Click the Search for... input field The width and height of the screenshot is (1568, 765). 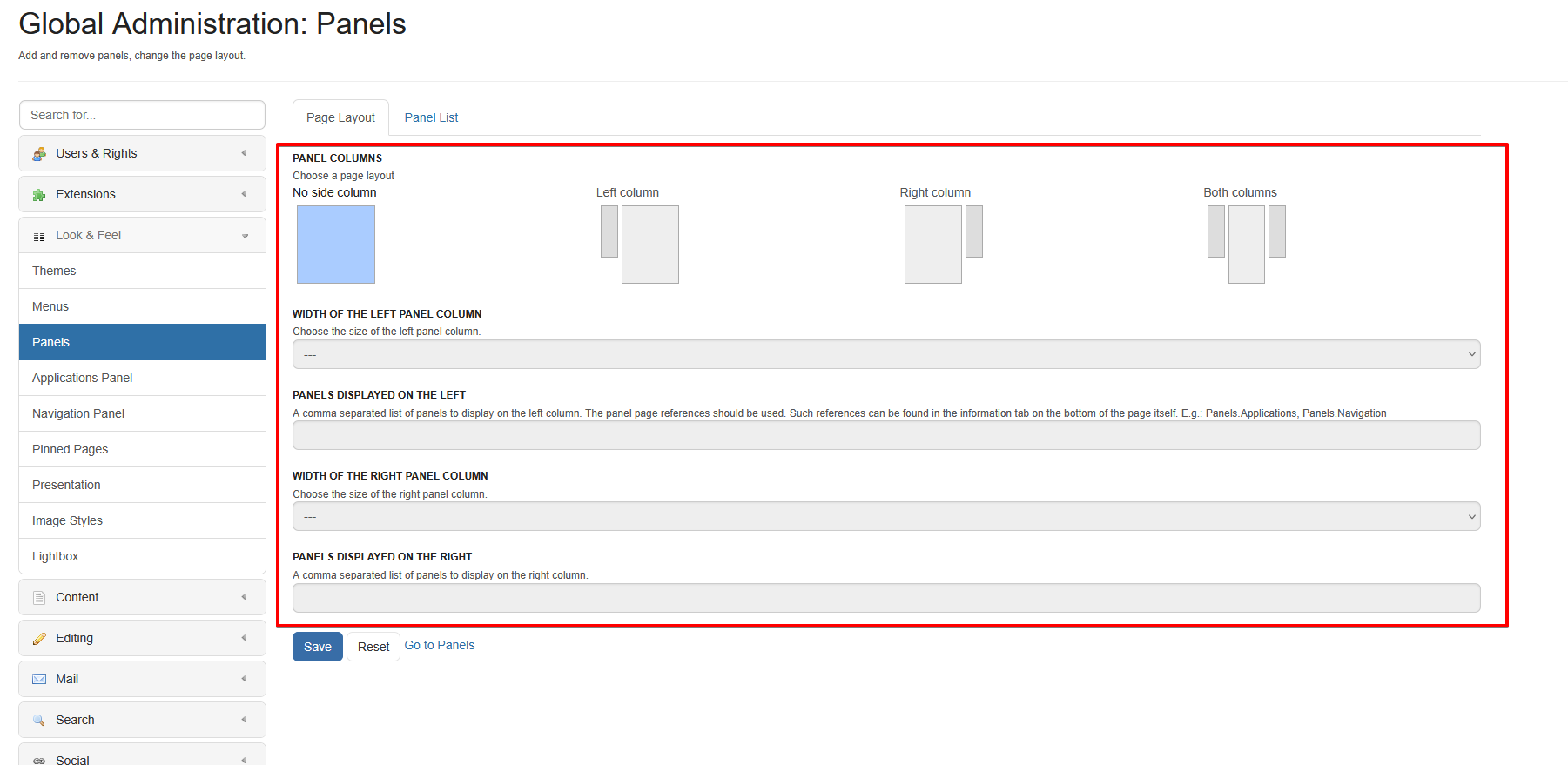[142, 115]
